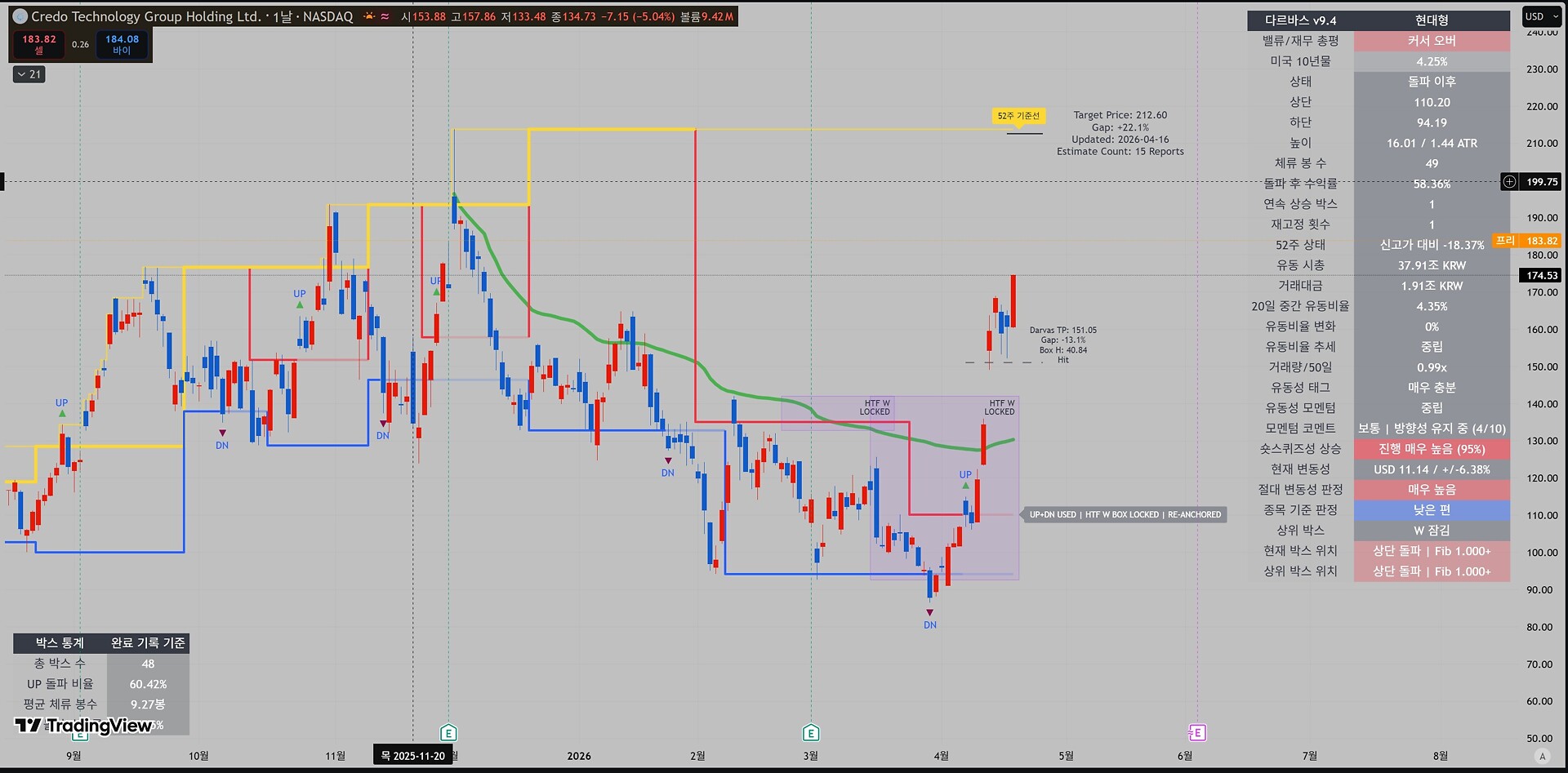This screenshot has width=1568, height=773.
Task: Click the 0.26 spread value
Action: tap(80, 45)
